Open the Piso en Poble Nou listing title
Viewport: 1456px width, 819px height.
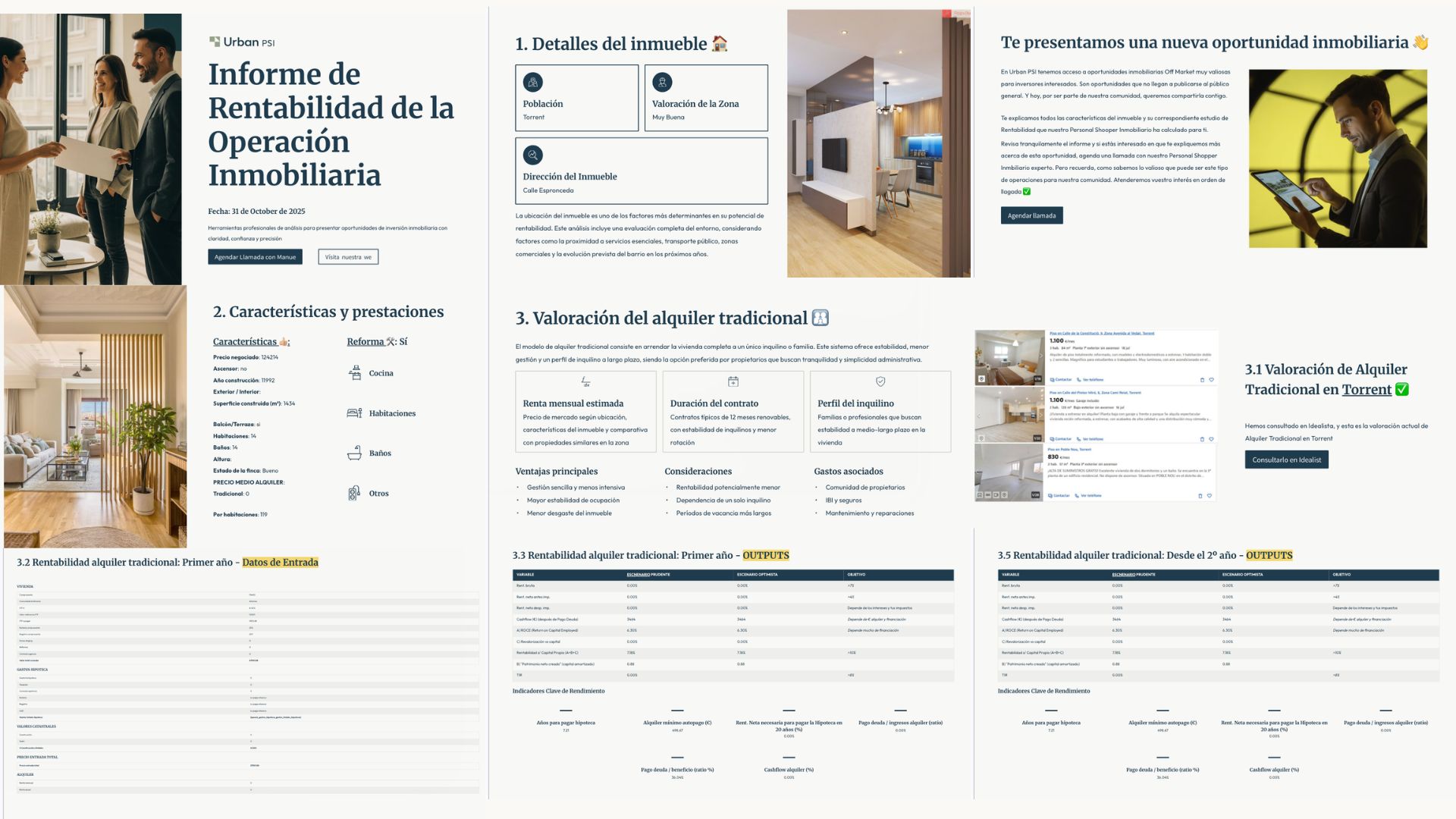point(1069,449)
